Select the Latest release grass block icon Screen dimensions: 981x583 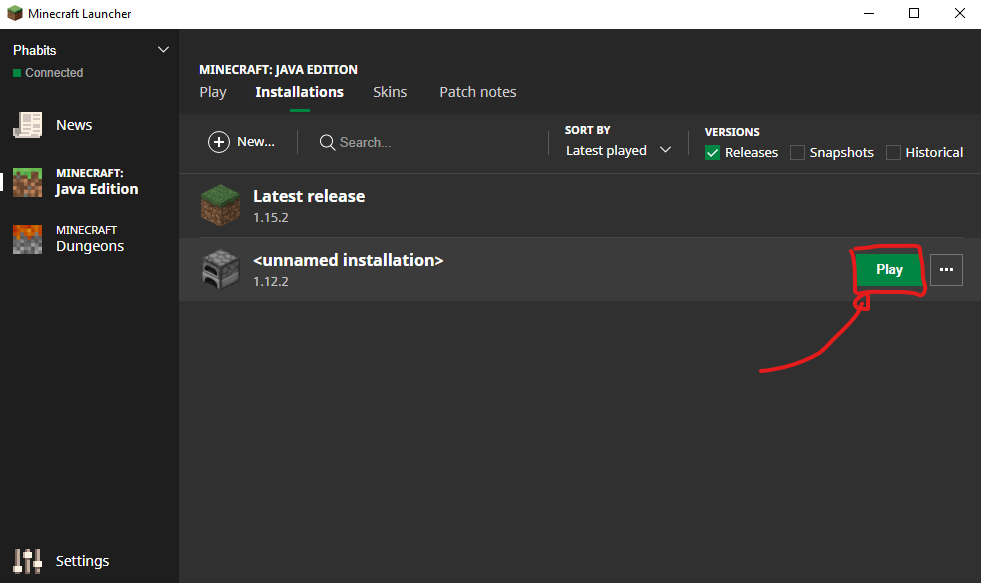220,205
